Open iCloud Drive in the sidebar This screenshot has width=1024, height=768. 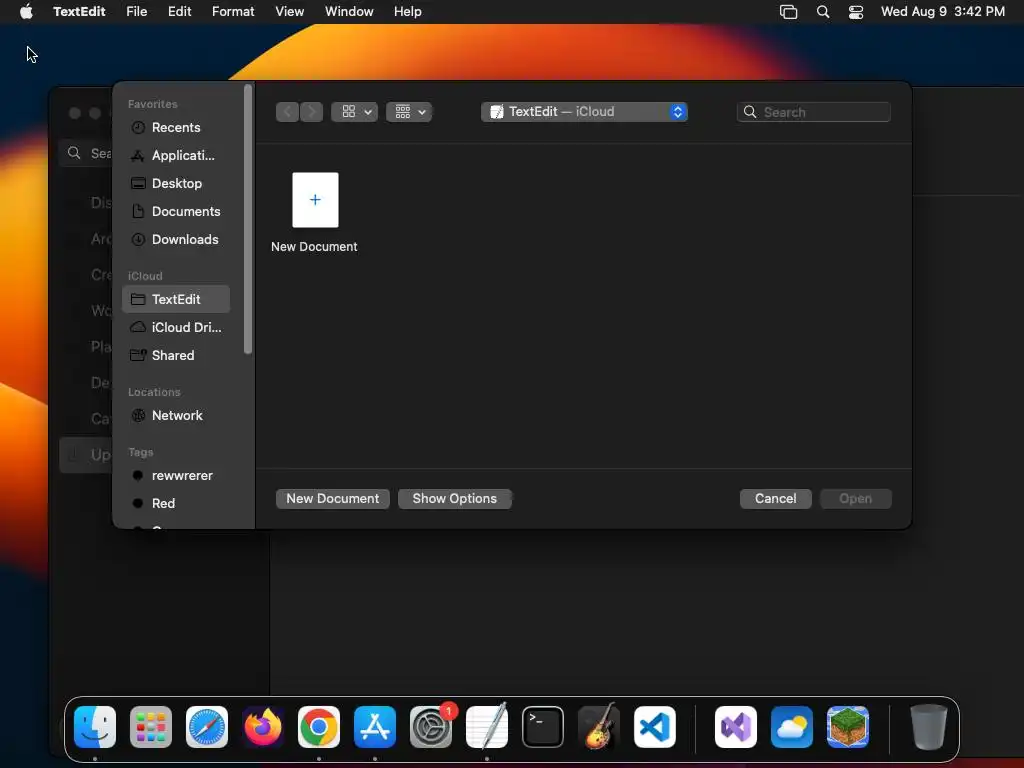click(176, 327)
